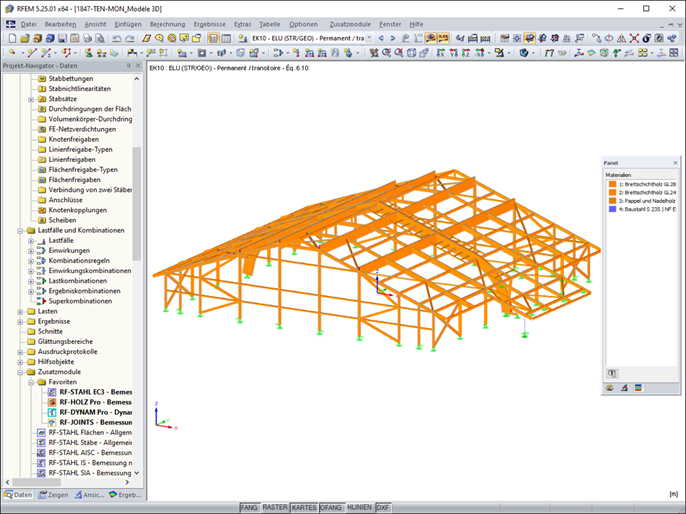Select the New Line tool icon
686x514 pixels.
tap(32, 53)
